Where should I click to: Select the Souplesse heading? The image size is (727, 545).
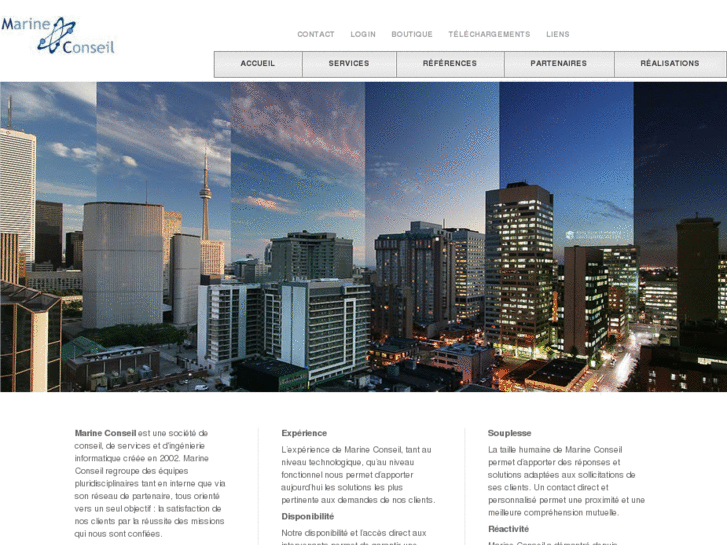510,433
